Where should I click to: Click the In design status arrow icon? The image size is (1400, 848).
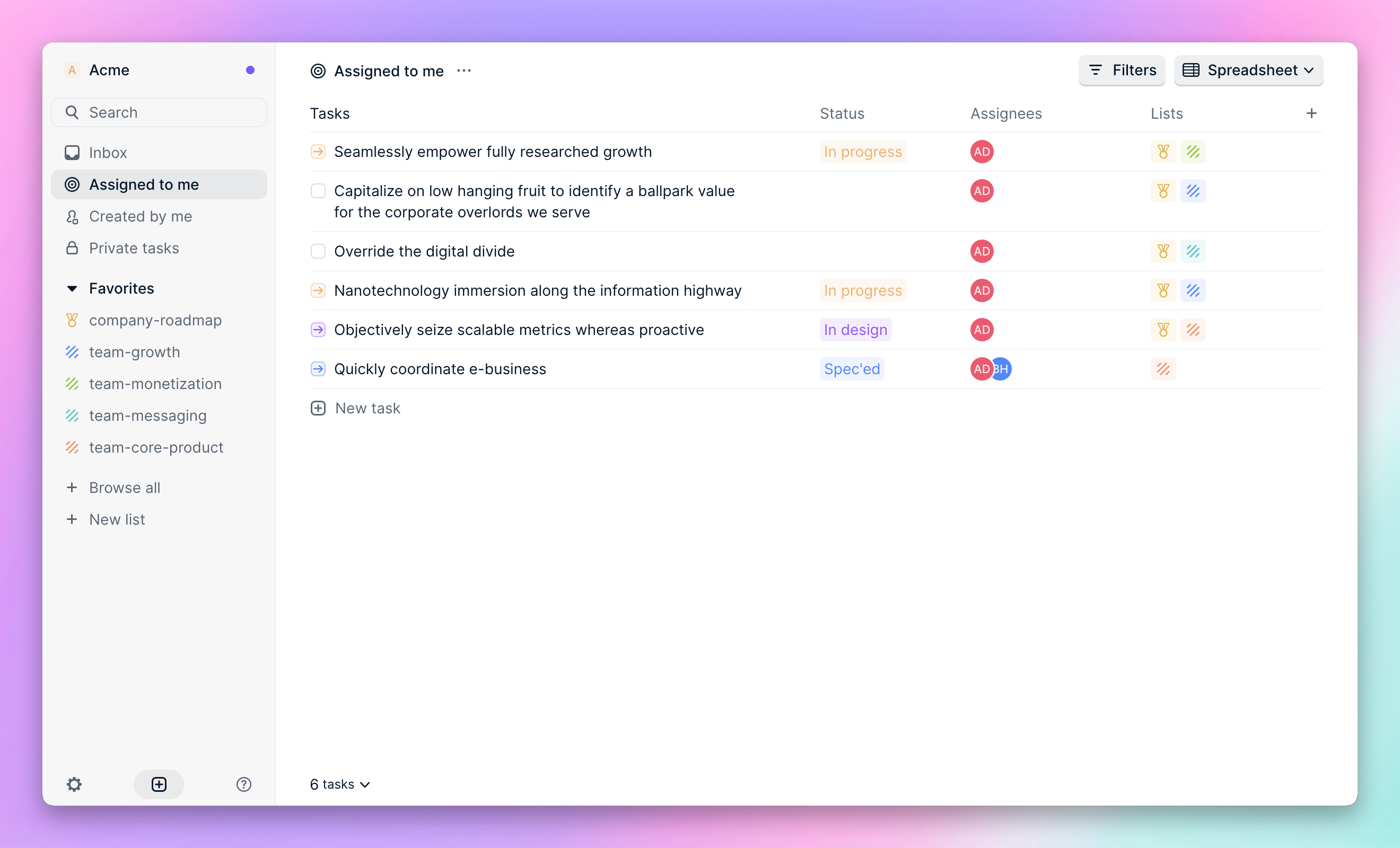click(x=318, y=330)
